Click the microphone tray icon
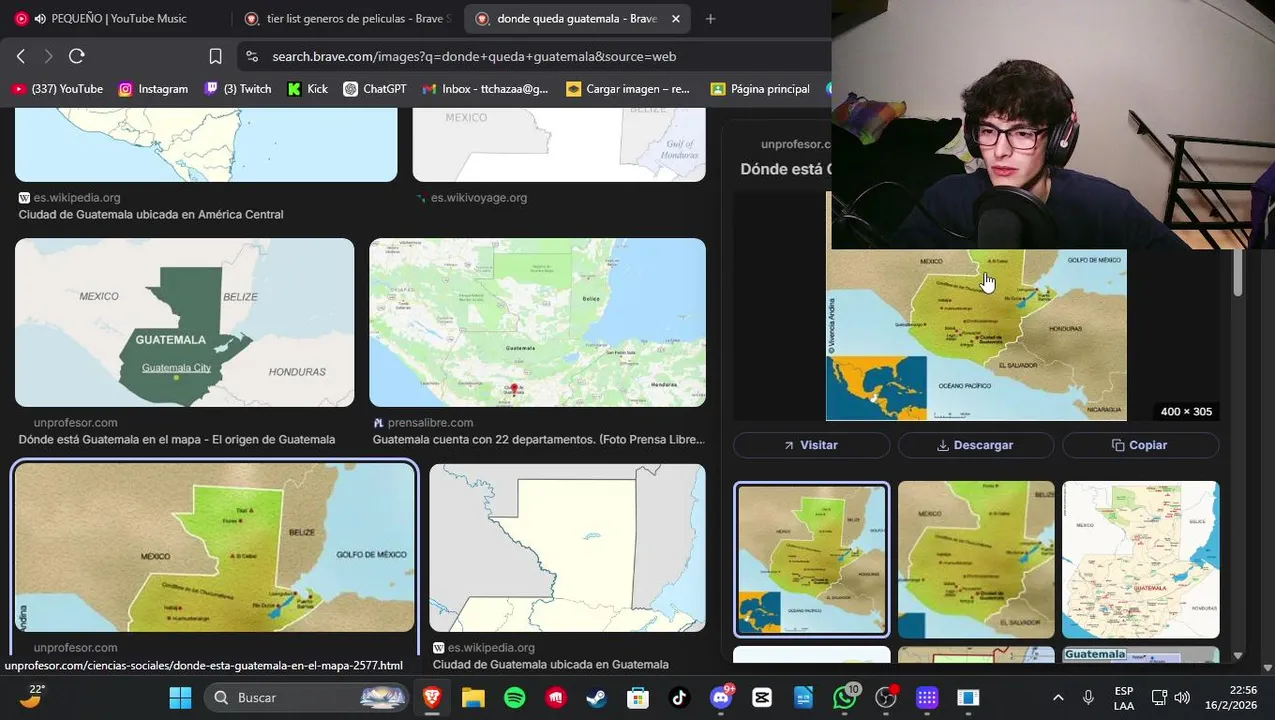 click(1088, 697)
